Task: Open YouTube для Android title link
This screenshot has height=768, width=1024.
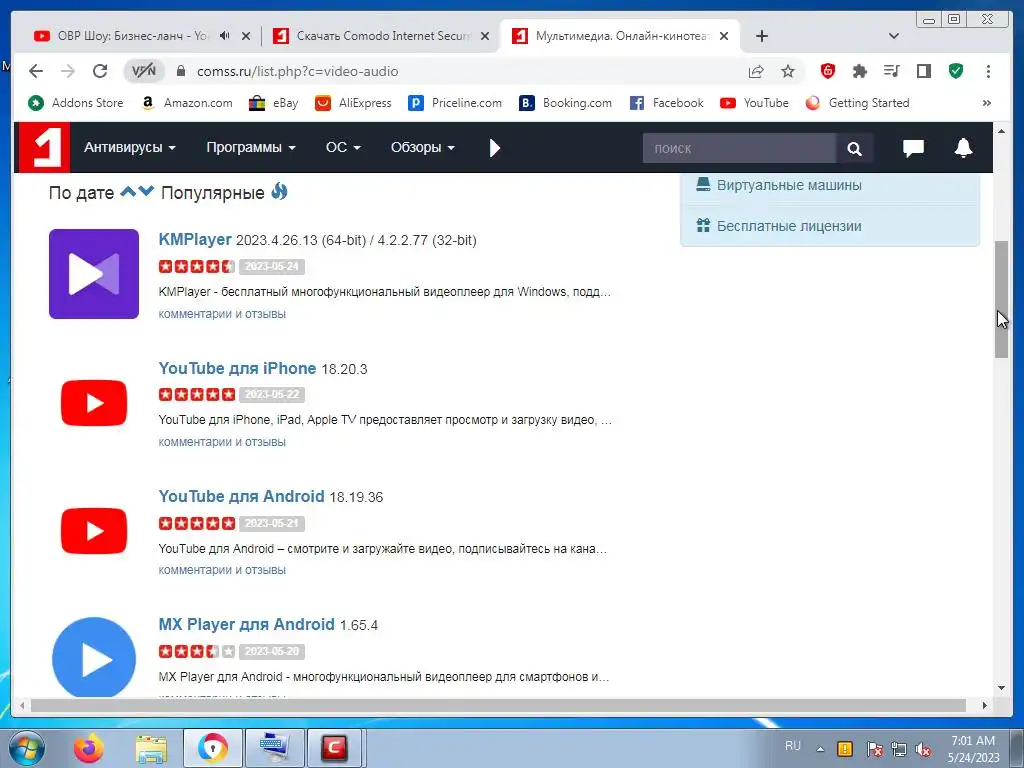Action: pyautogui.click(x=242, y=496)
